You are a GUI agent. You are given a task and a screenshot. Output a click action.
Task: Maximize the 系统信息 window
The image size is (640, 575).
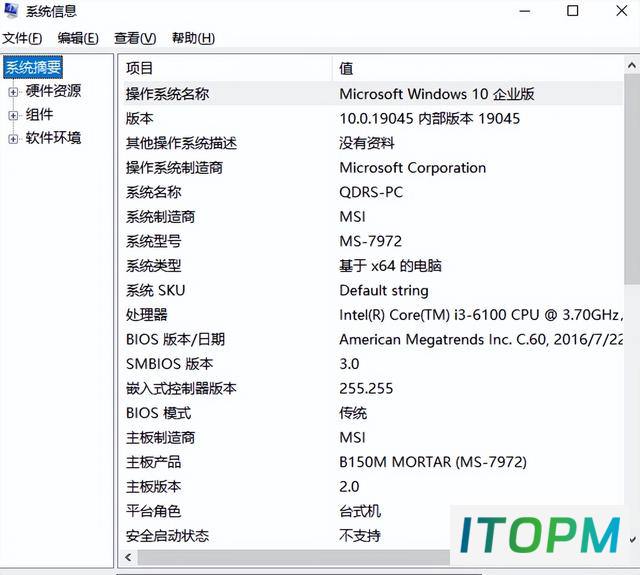click(573, 11)
